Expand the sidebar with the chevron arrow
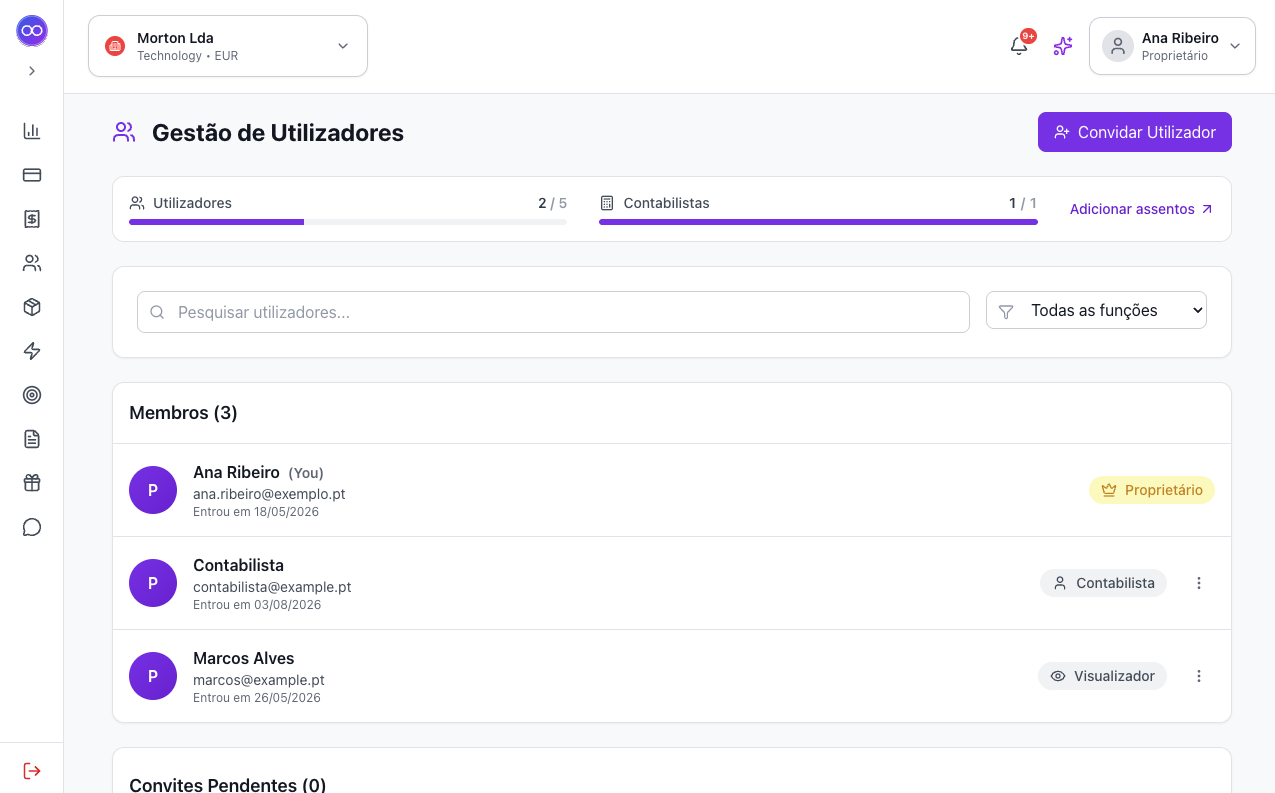 point(32,71)
